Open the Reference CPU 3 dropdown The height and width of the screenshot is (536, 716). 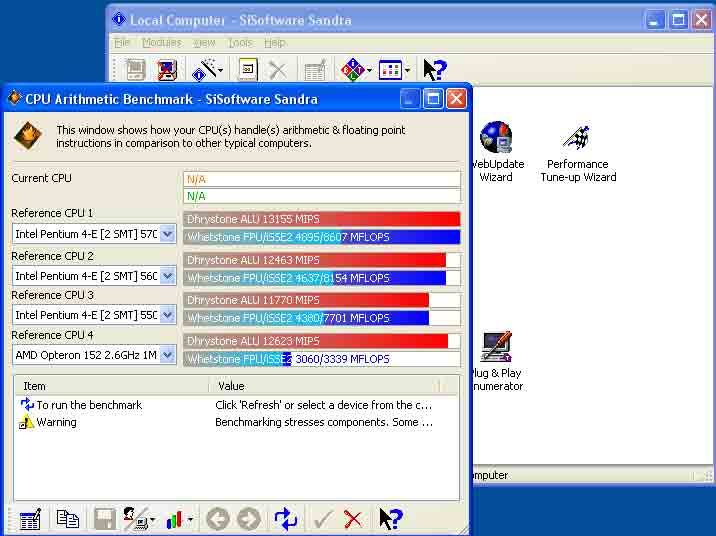168,315
